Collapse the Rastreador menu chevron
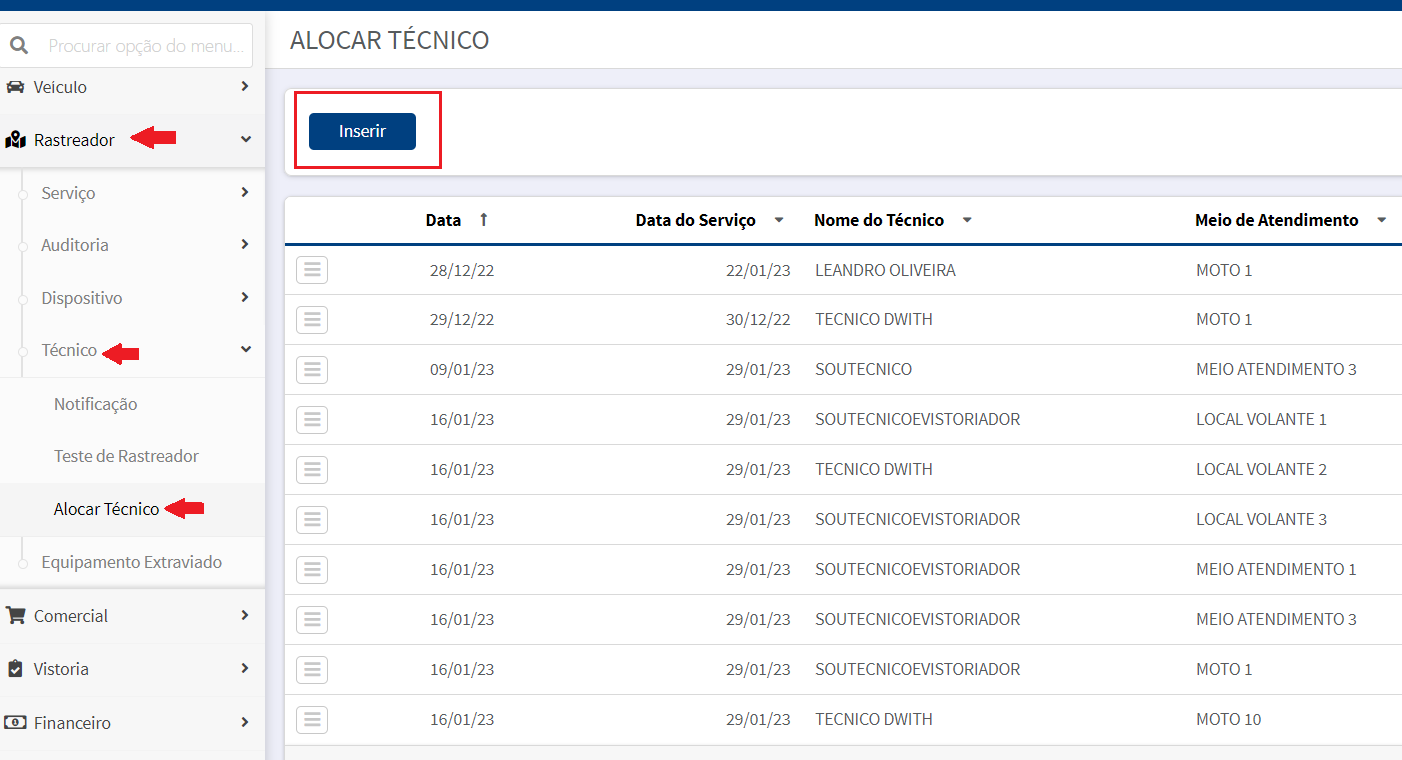 point(246,140)
